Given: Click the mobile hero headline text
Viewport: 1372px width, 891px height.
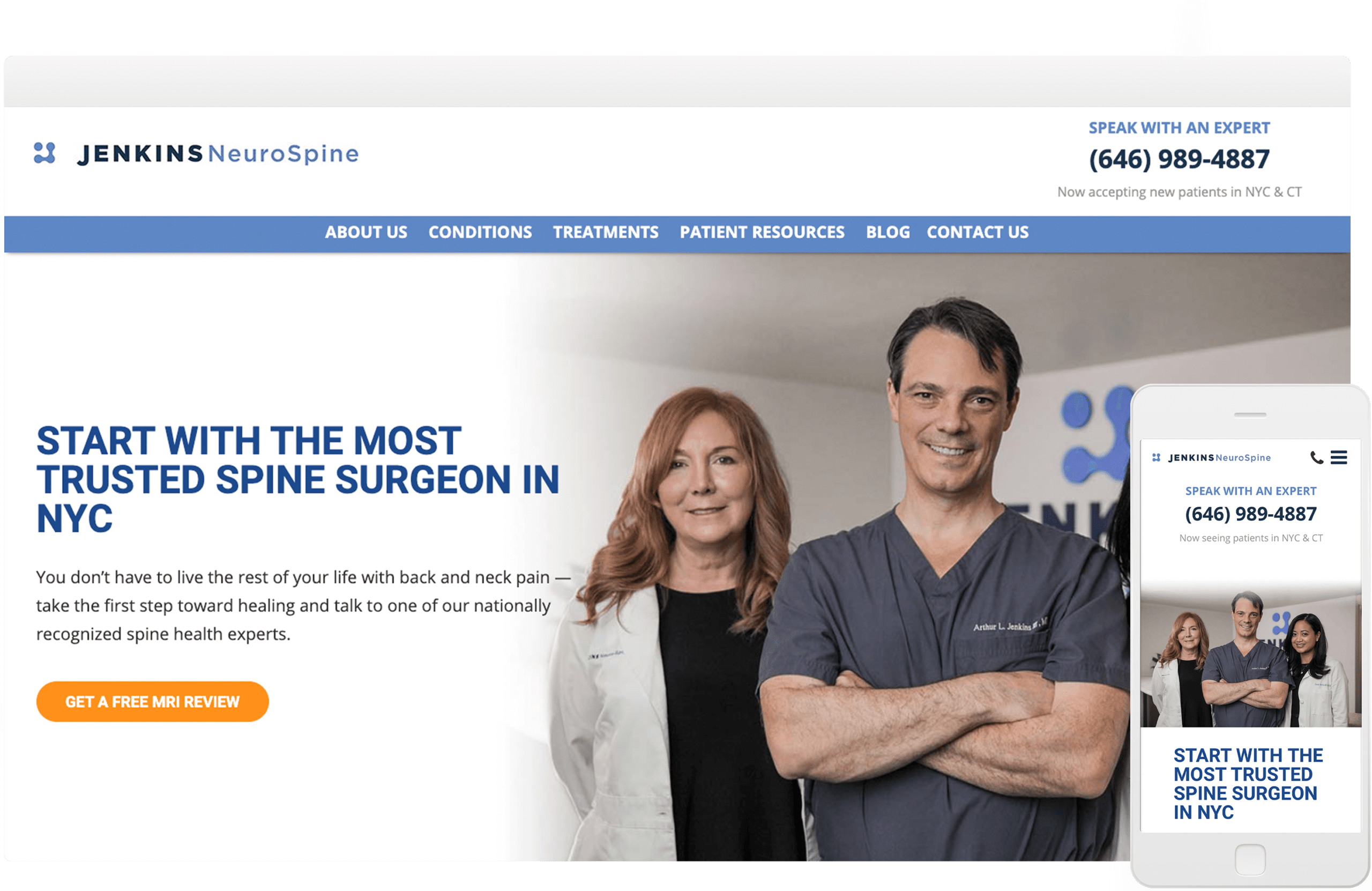Looking at the screenshot, I should point(1248,783).
